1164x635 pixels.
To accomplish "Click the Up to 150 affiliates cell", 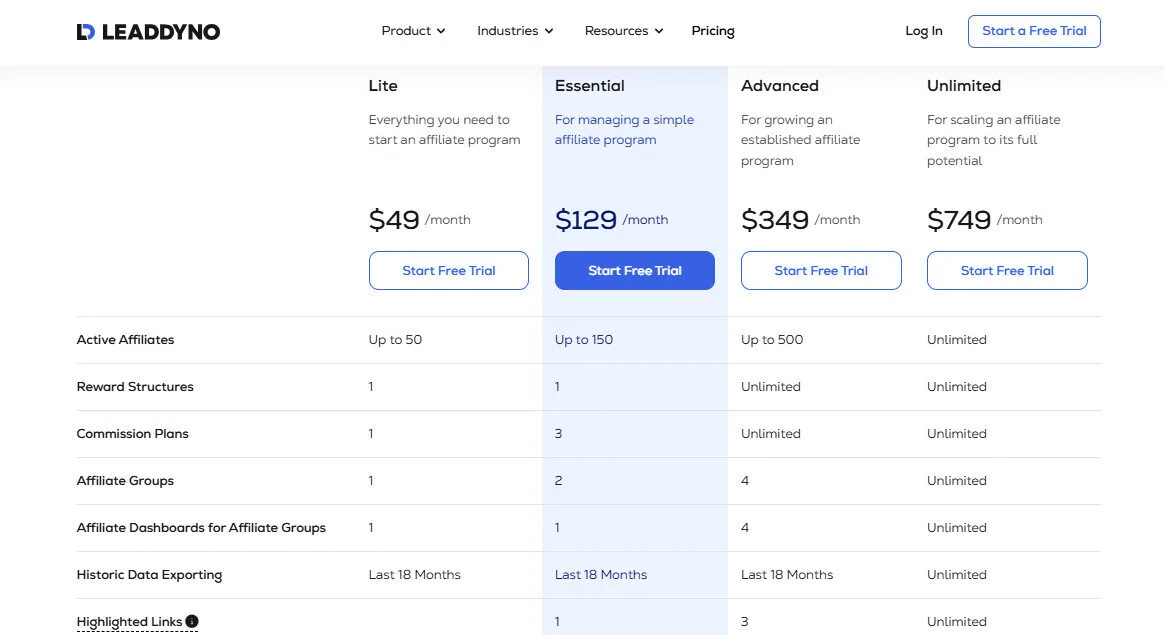I will point(584,339).
